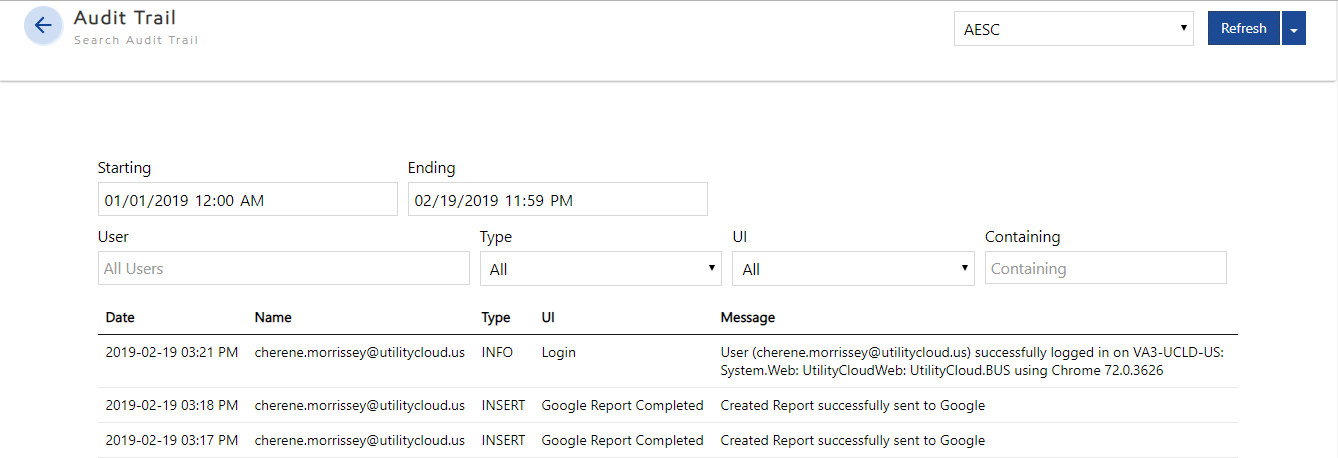Viewport: 1338px width, 458px height.
Task: Click the Containing text field
Action: [x=1105, y=268]
